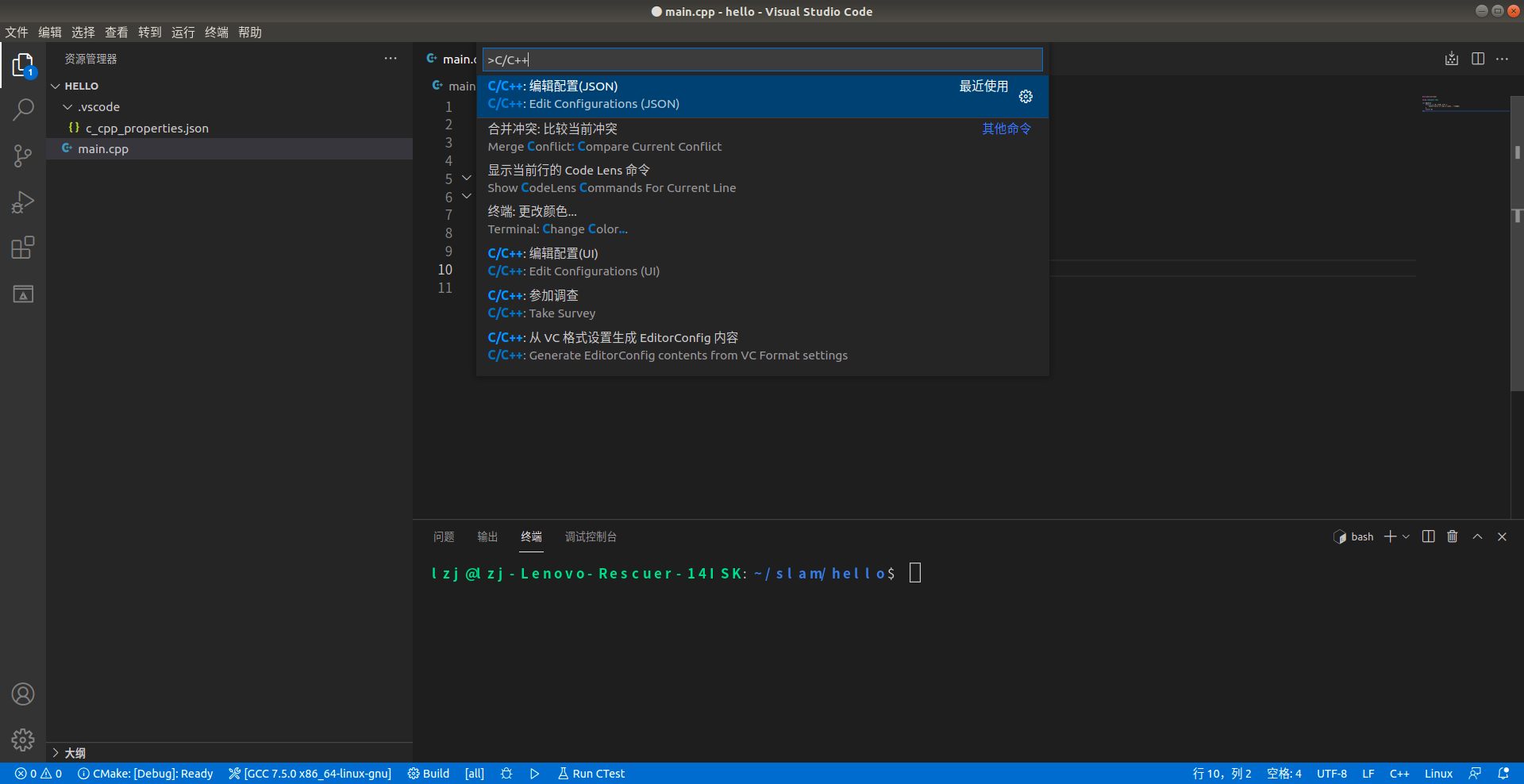Open the 查看 menu
The width and height of the screenshot is (1524, 784).
coord(117,33)
